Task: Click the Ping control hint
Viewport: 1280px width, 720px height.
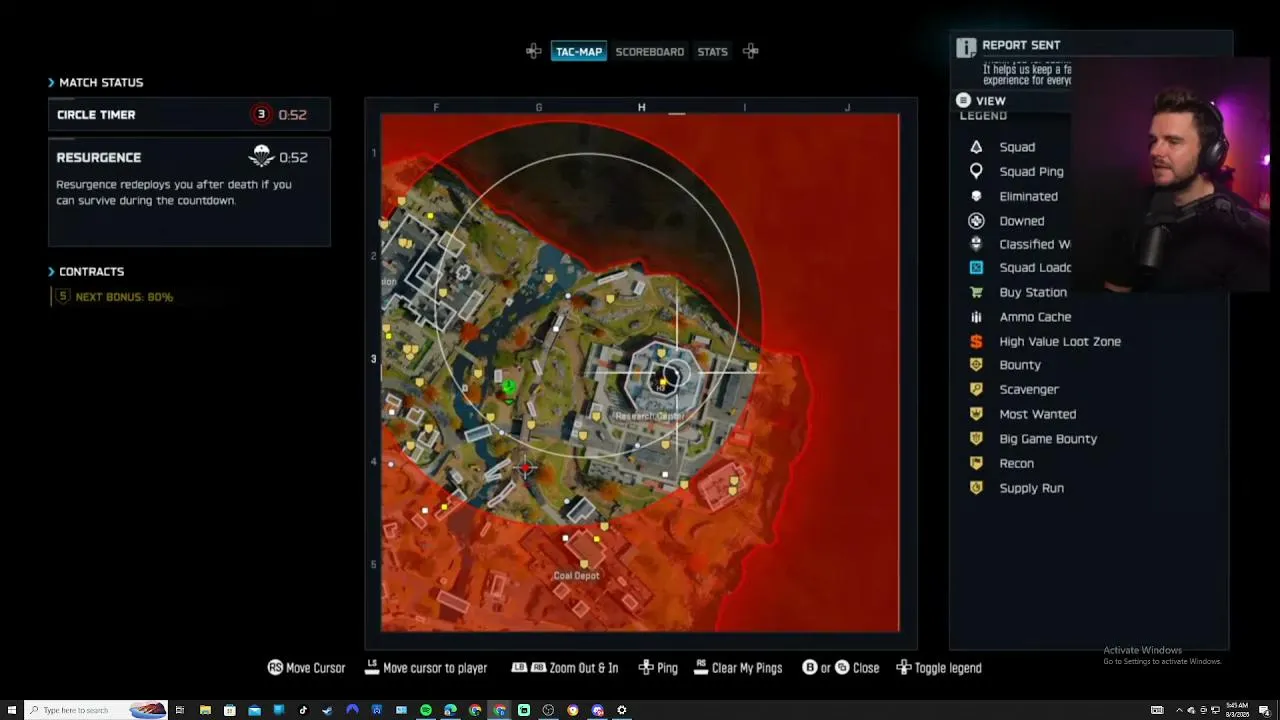Action: click(658, 668)
